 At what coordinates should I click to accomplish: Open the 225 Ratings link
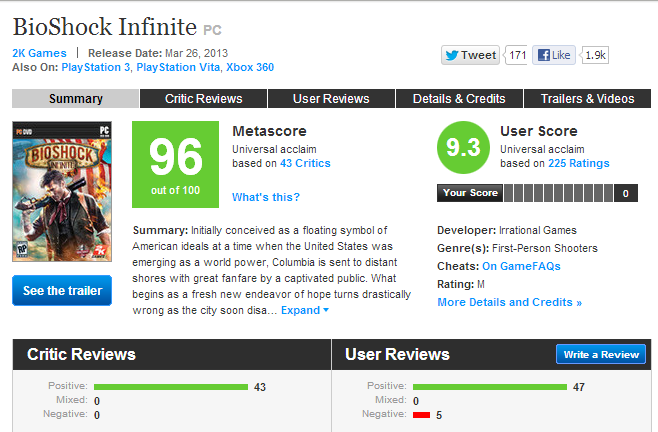(x=579, y=163)
